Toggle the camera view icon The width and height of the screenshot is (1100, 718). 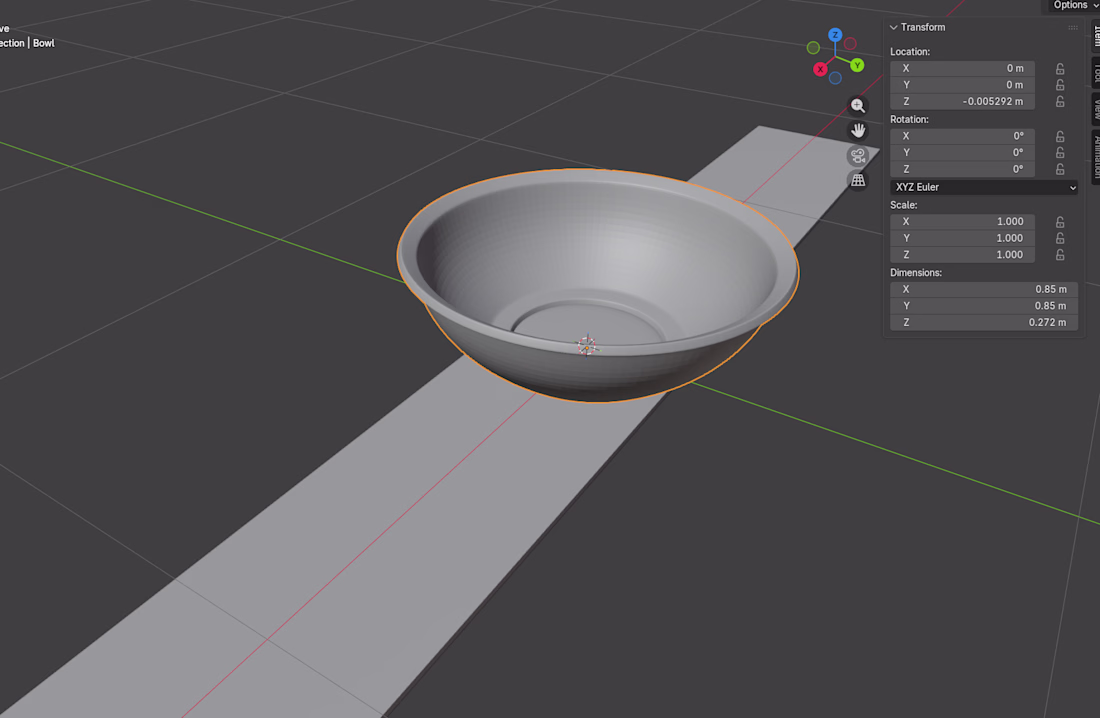[857, 156]
